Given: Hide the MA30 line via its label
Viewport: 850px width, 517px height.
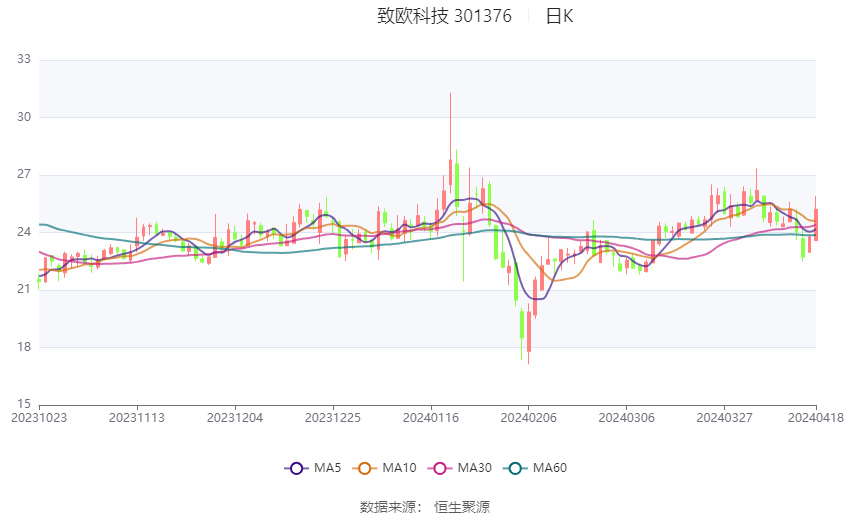Looking at the screenshot, I should coord(474,468).
